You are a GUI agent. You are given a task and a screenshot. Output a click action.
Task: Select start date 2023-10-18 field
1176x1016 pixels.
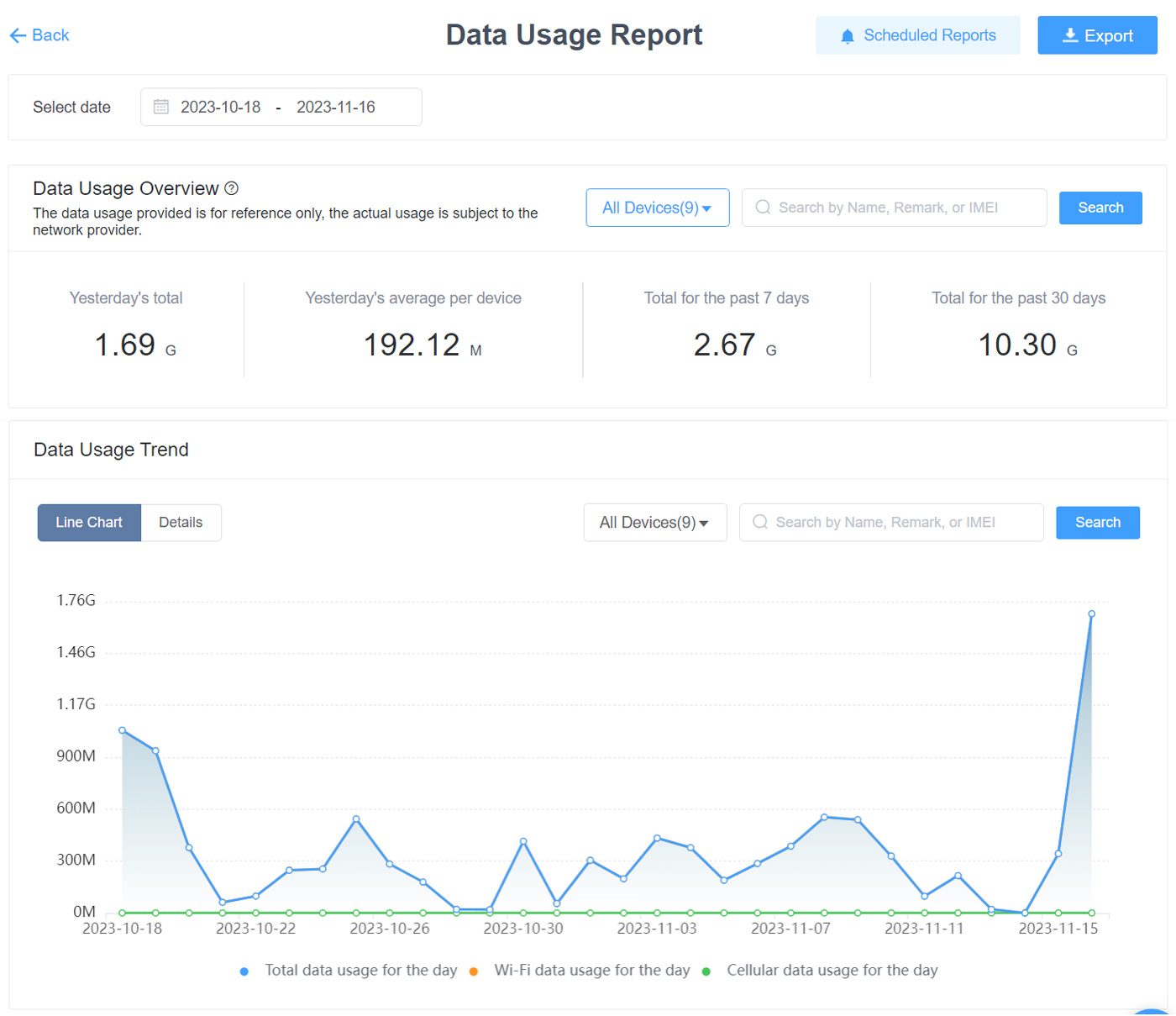point(220,107)
